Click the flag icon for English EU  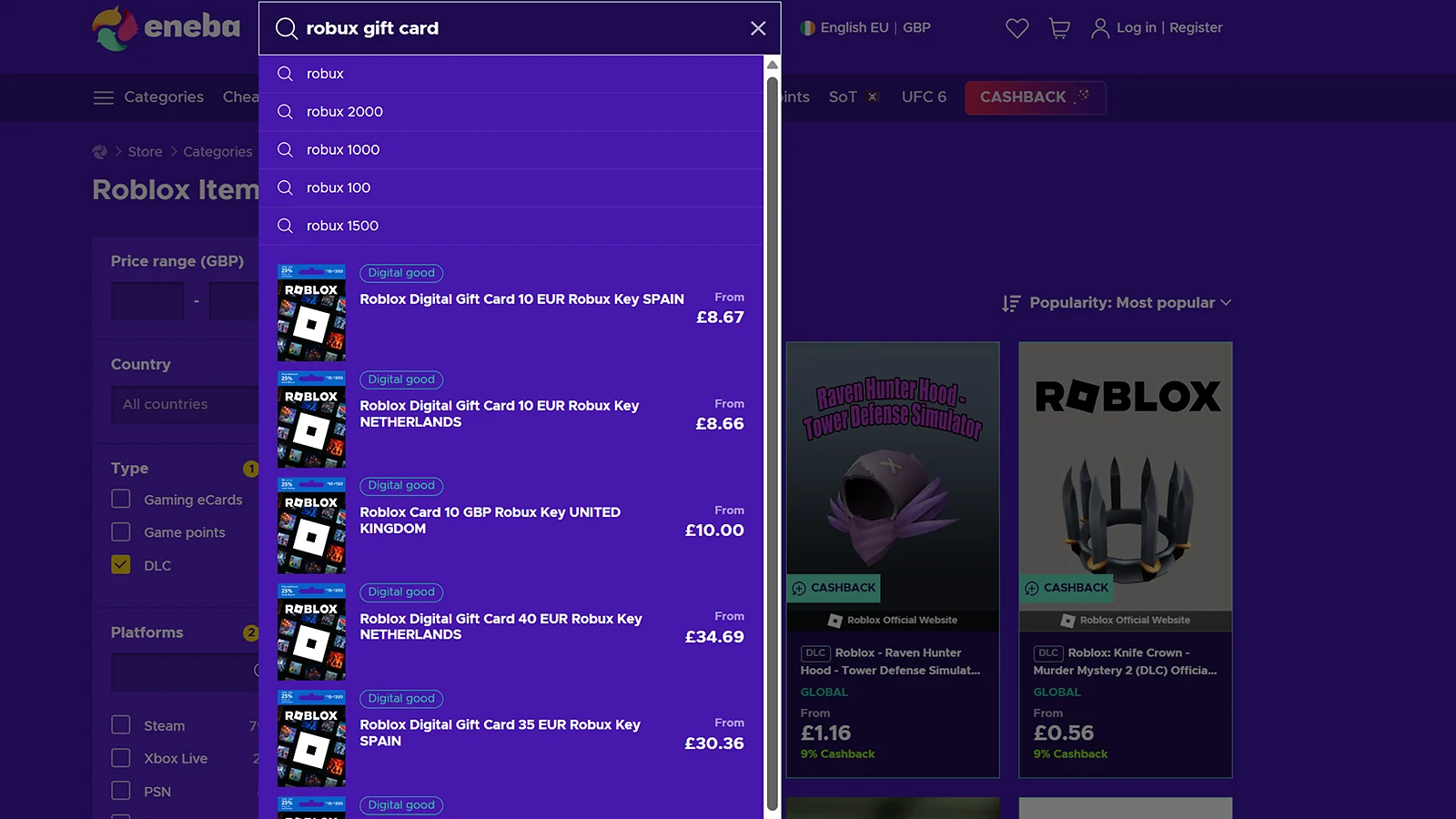point(807,28)
